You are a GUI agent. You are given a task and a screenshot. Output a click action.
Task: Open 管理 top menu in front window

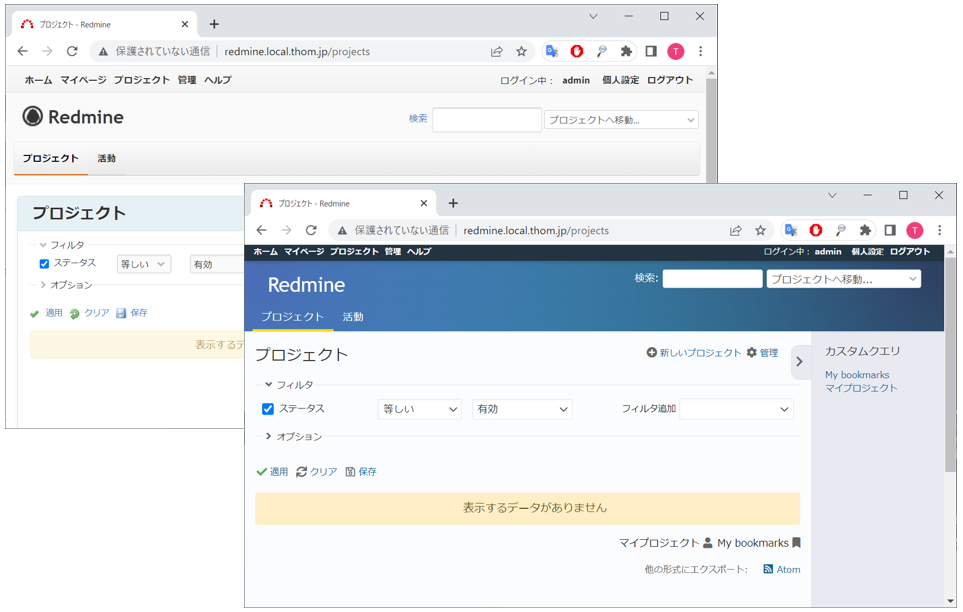(x=393, y=251)
